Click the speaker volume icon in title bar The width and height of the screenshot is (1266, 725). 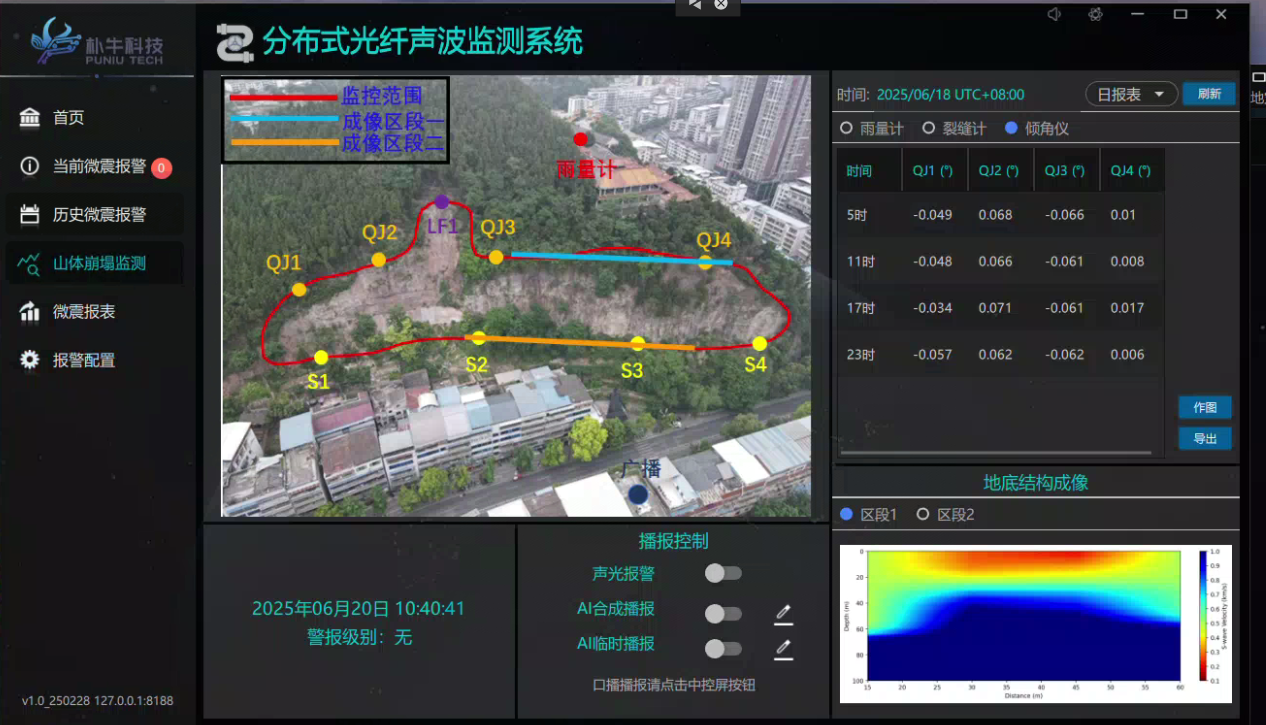[x=1054, y=14]
